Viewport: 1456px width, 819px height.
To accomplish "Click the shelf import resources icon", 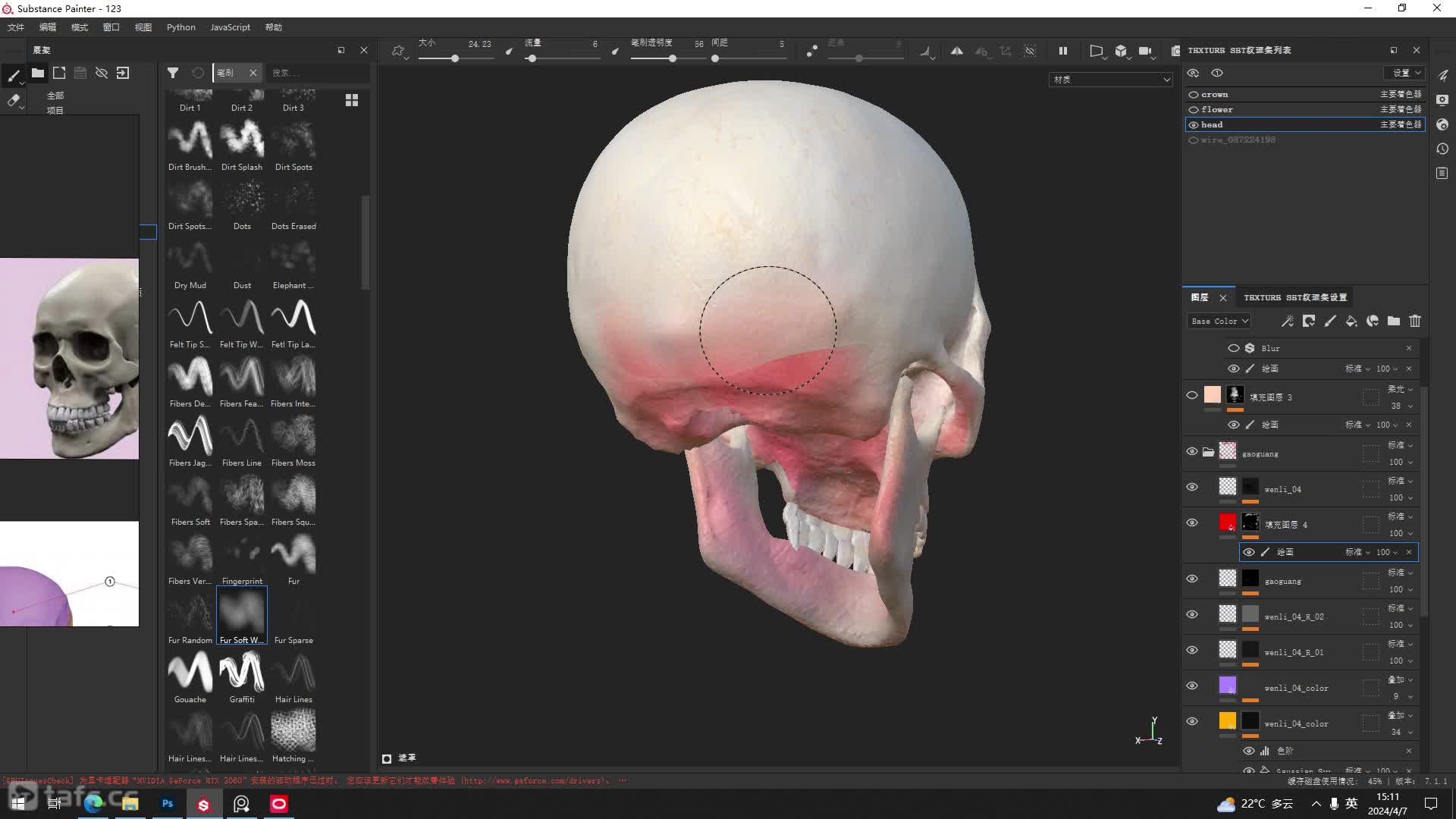I will [x=123, y=73].
